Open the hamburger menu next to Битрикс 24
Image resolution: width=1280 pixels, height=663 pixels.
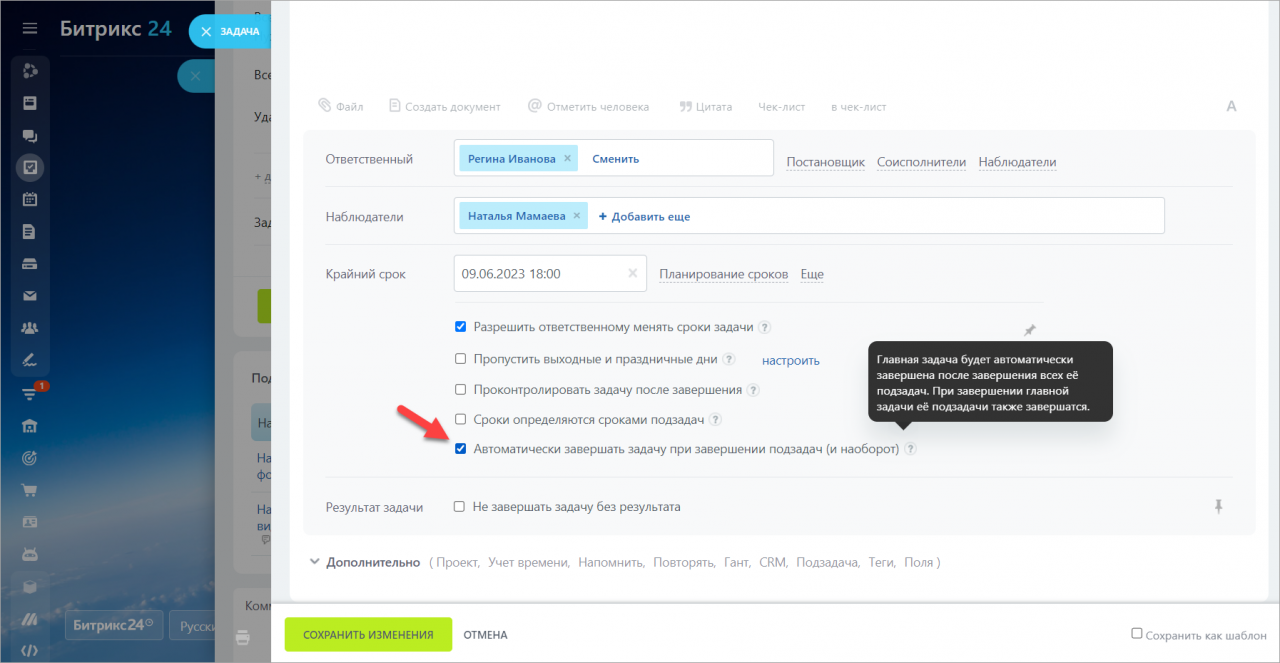coord(30,29)
